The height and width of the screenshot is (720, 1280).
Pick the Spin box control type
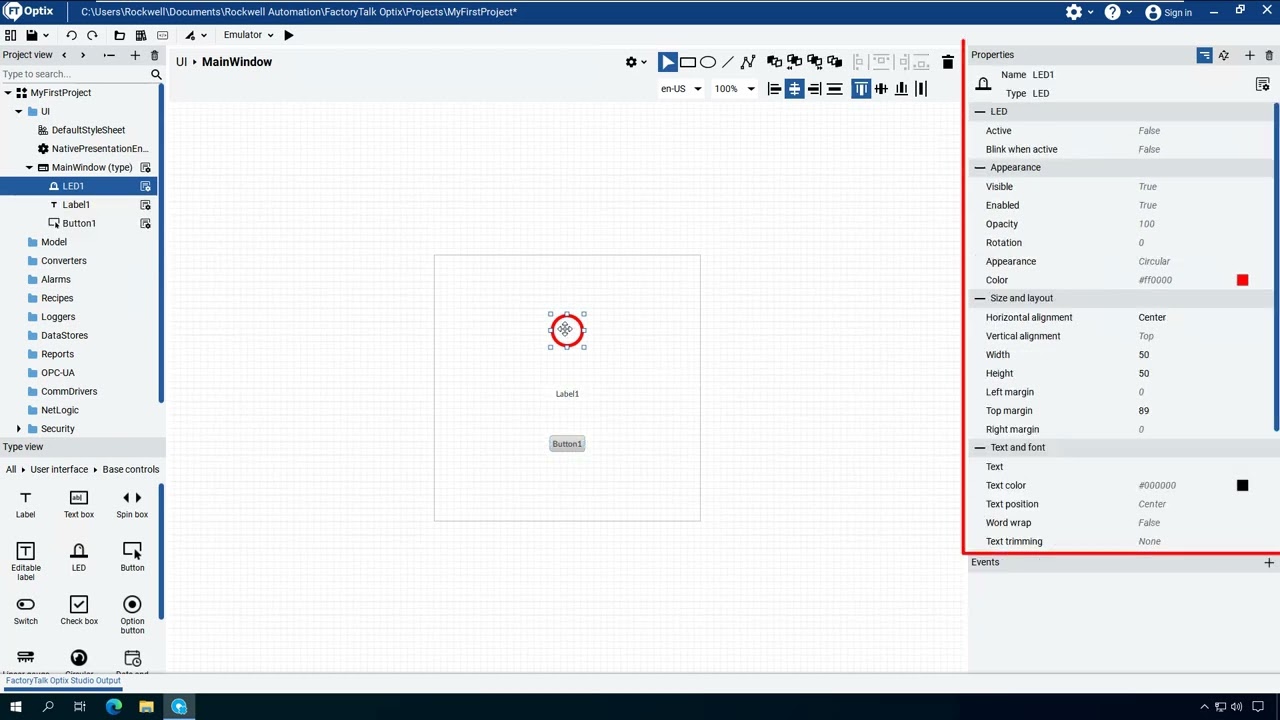132,503
